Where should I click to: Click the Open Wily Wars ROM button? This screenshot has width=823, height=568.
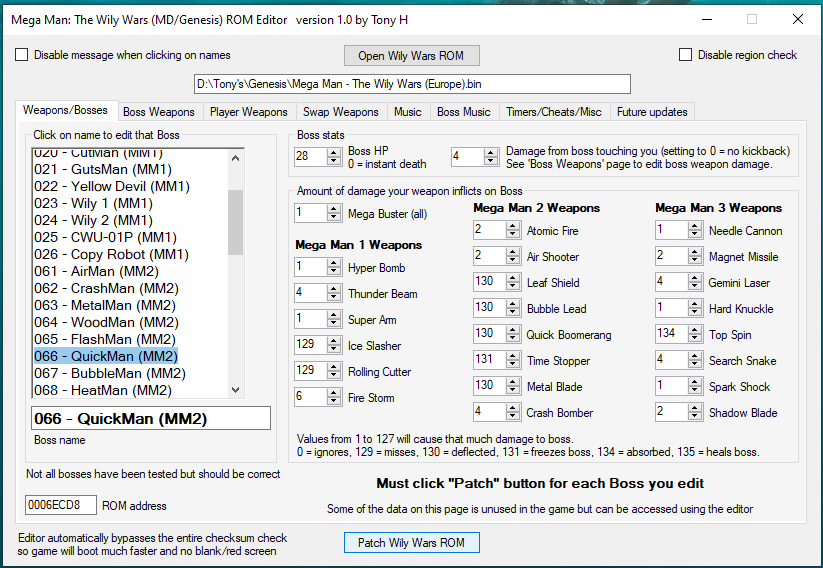pyautogui.click(x=412, y=55)
